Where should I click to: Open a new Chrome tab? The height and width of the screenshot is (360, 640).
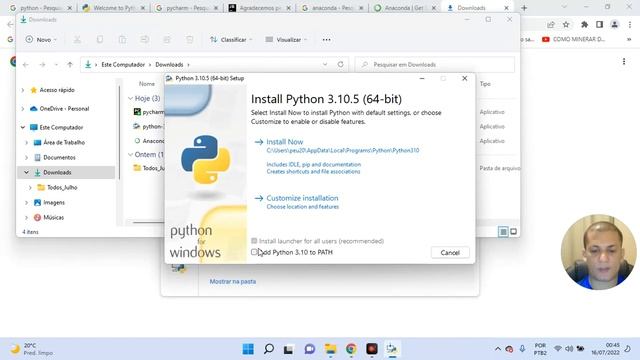click(x=524, y=8)
